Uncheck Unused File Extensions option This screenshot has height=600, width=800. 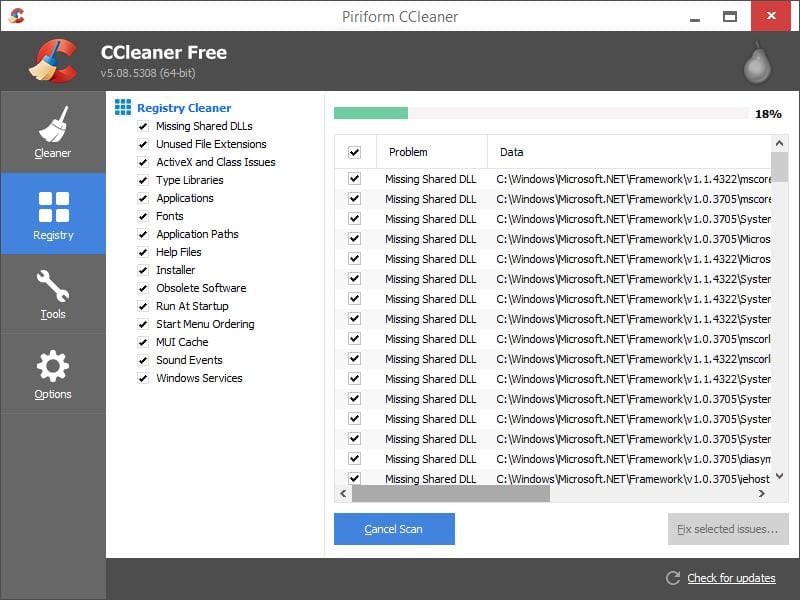coord(143,144)
